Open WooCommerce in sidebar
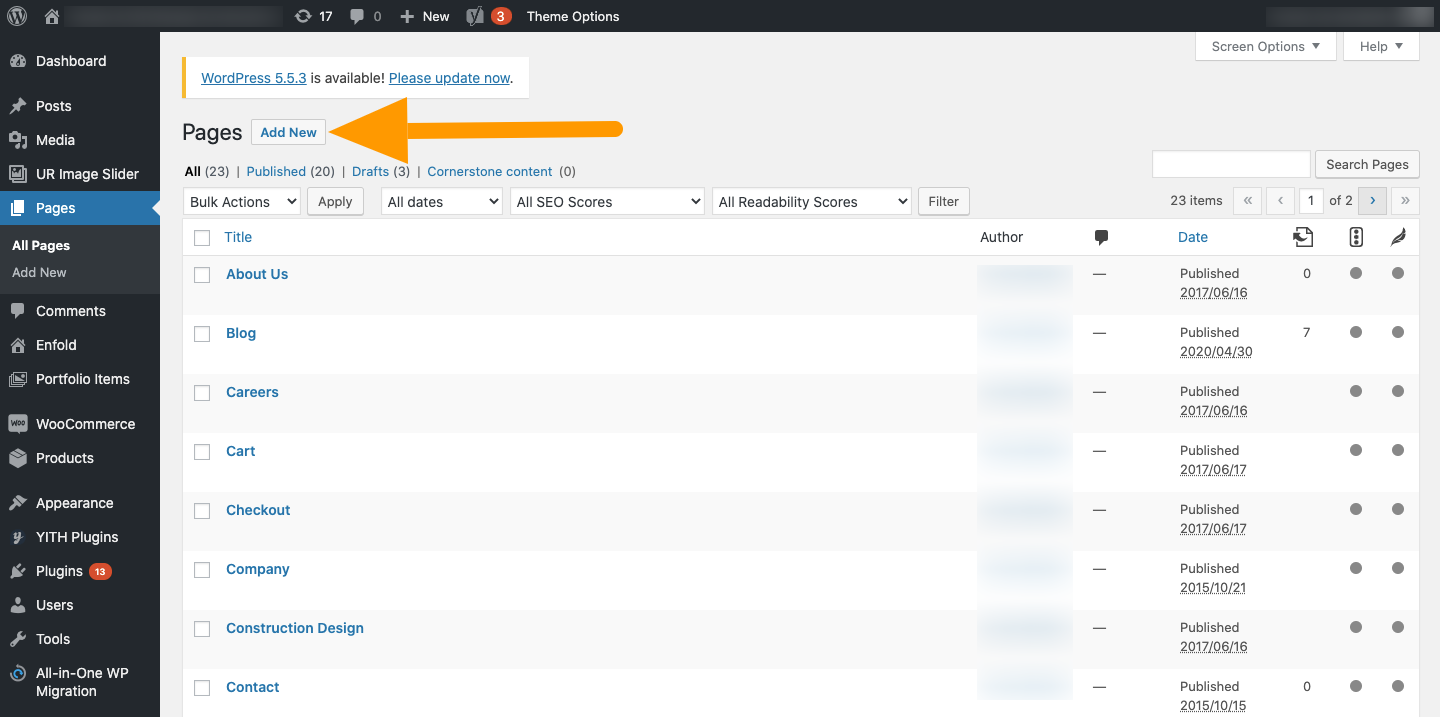Screen dimensions: 1440x717 [x=80, y=424]
